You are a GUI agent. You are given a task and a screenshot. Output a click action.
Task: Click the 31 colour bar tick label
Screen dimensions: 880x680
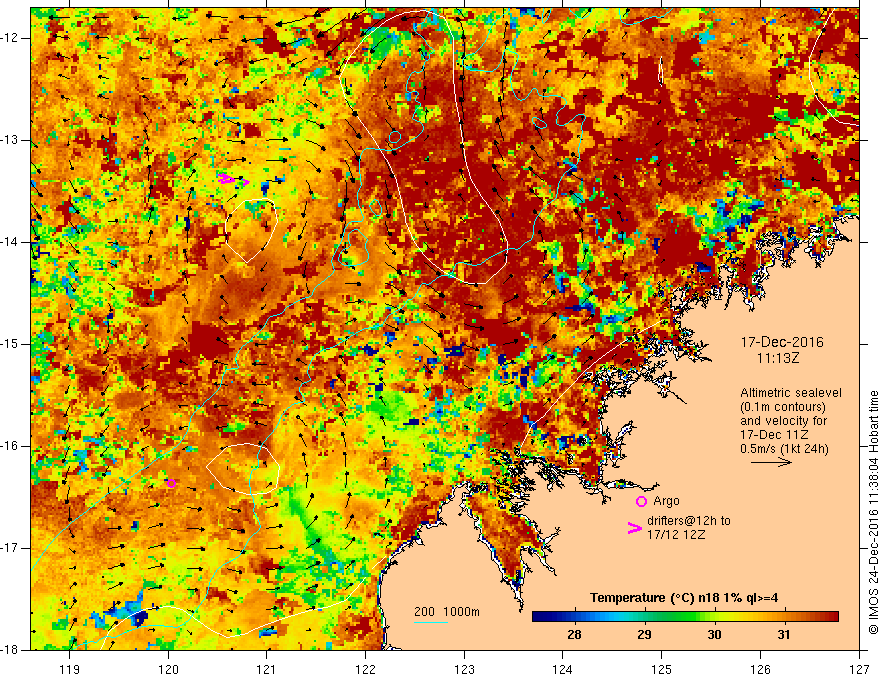coord(784,635)
